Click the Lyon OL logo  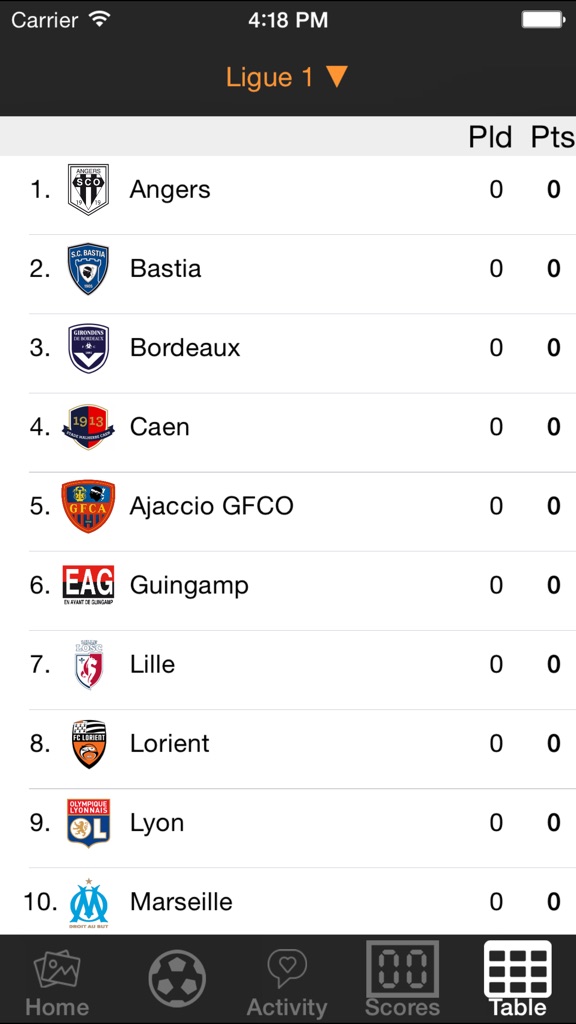click(87, 822)
